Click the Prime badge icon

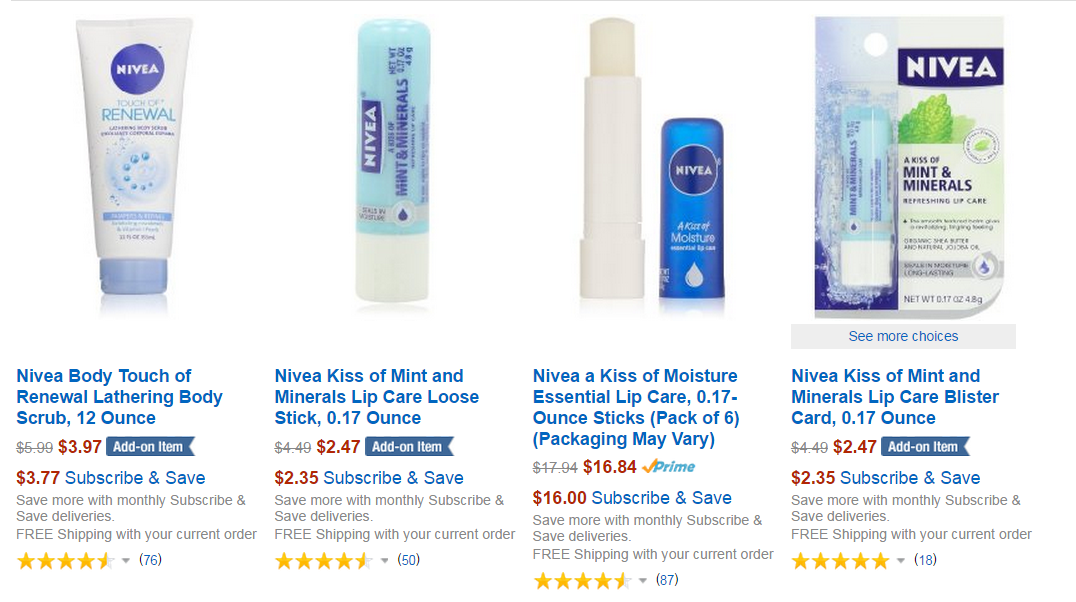point(668,467)
